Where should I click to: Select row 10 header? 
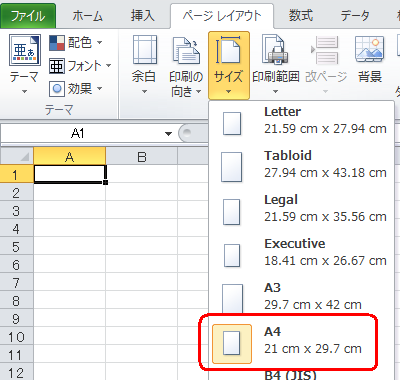(x=17, y=336)
